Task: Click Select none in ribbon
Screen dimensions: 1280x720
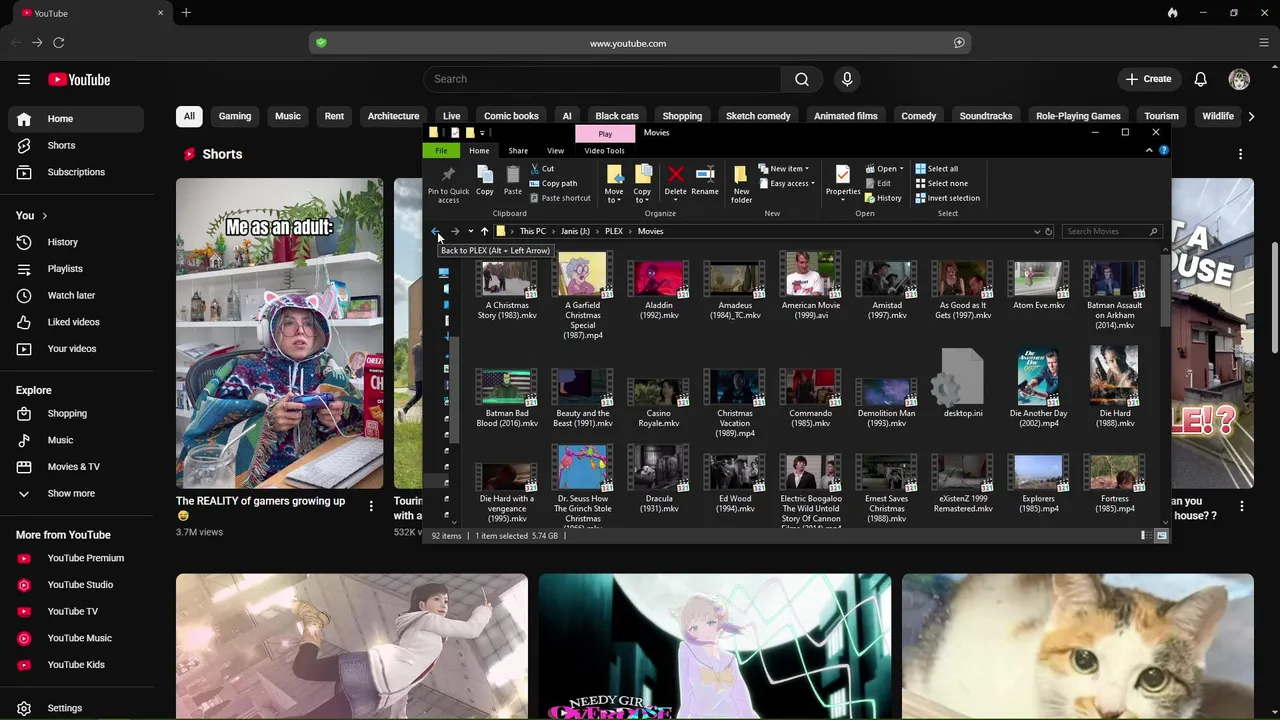Action: click(940, 183)
